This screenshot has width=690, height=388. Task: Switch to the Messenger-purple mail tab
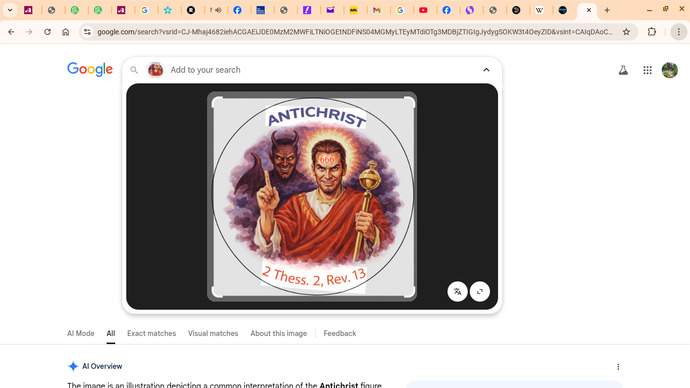[330, 10]
